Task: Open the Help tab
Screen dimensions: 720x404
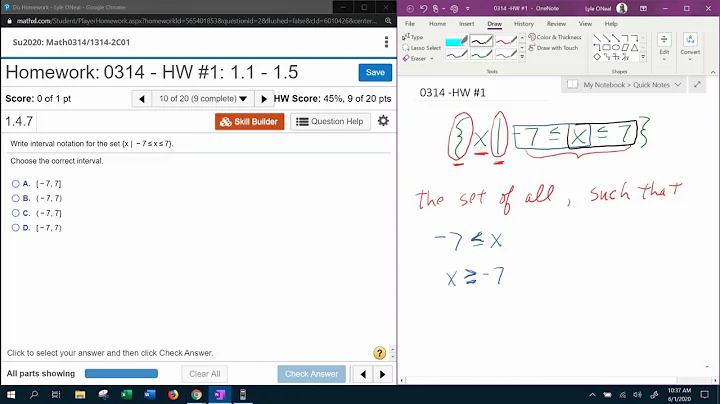Action: 611,23
